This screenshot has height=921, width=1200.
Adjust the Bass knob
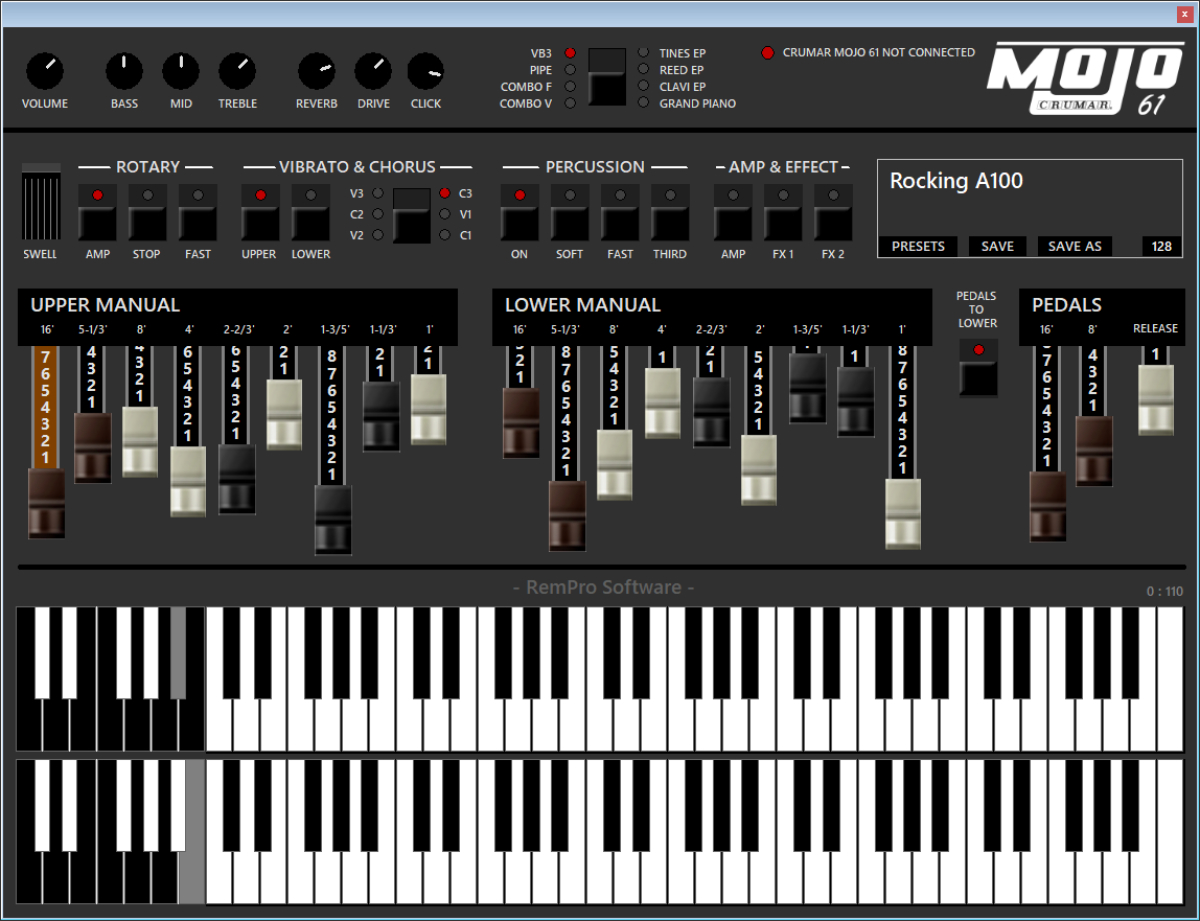point(125,71)
